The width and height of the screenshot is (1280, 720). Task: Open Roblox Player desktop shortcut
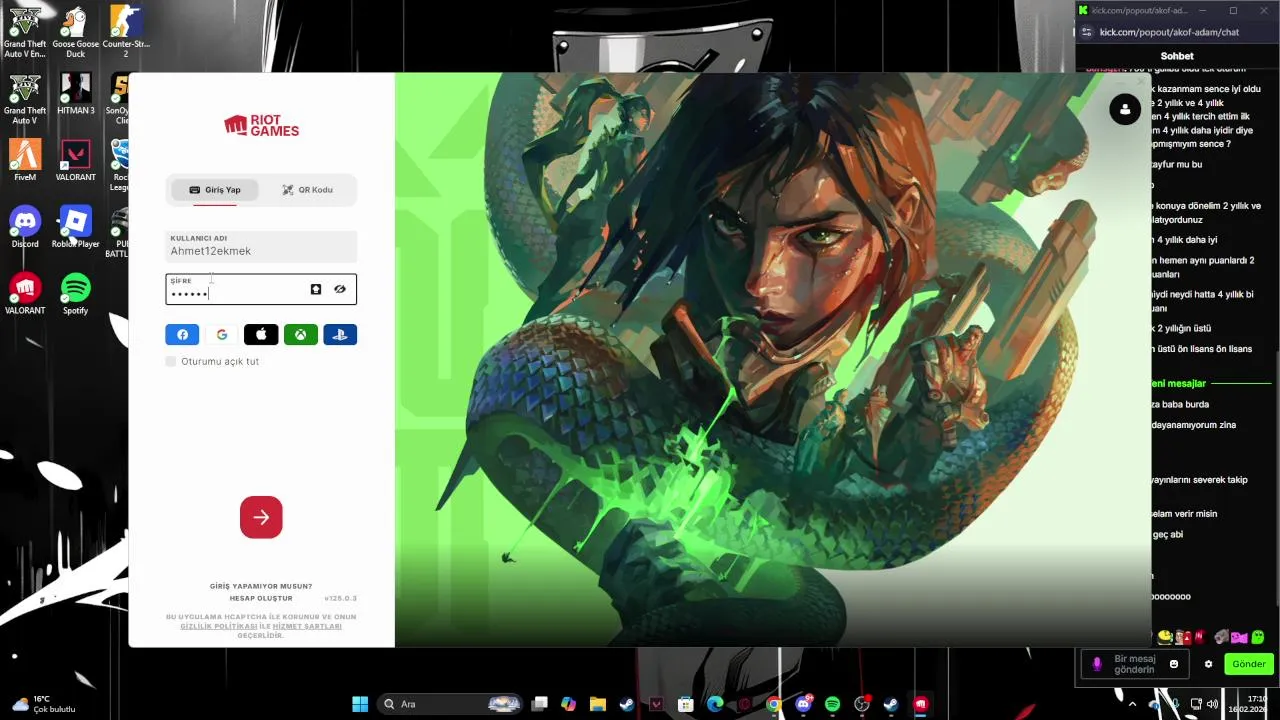click(x=75, y=227)
